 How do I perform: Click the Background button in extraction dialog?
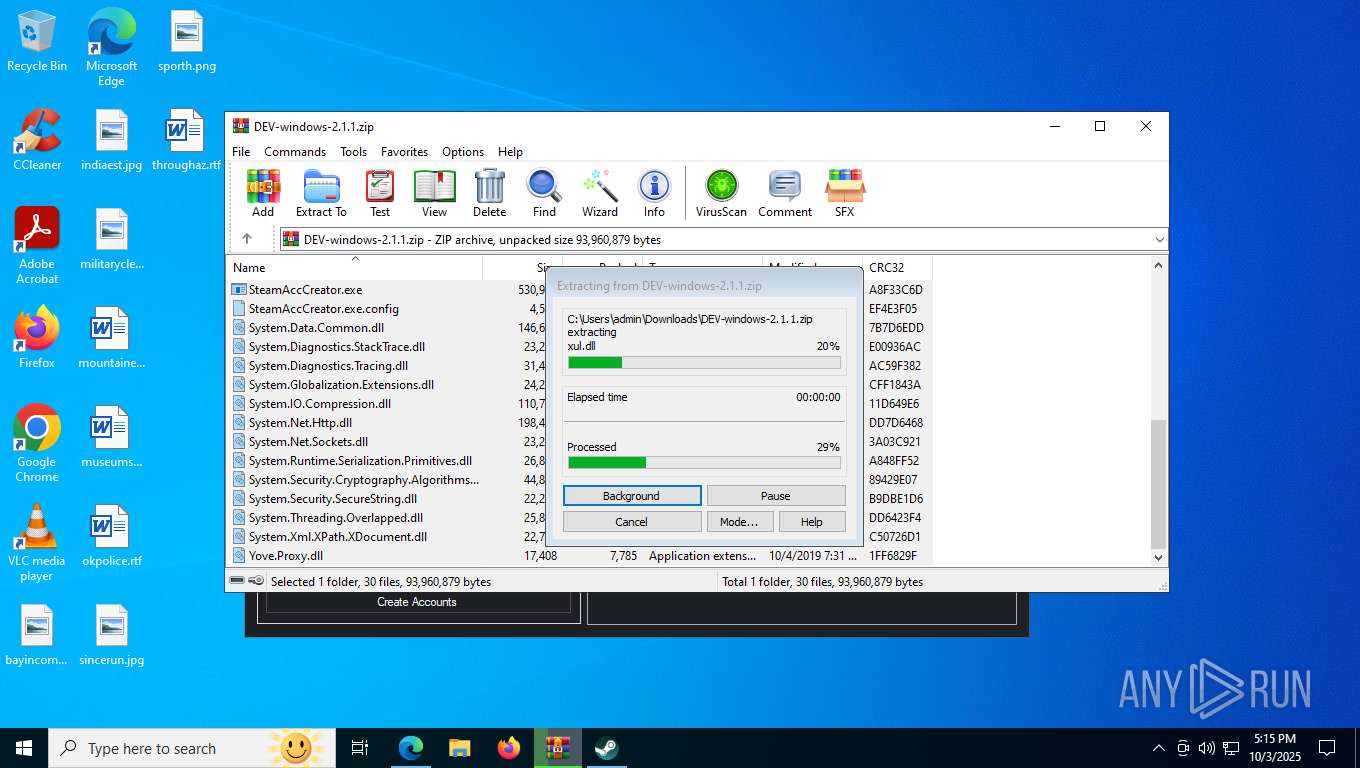click(632, 496)
